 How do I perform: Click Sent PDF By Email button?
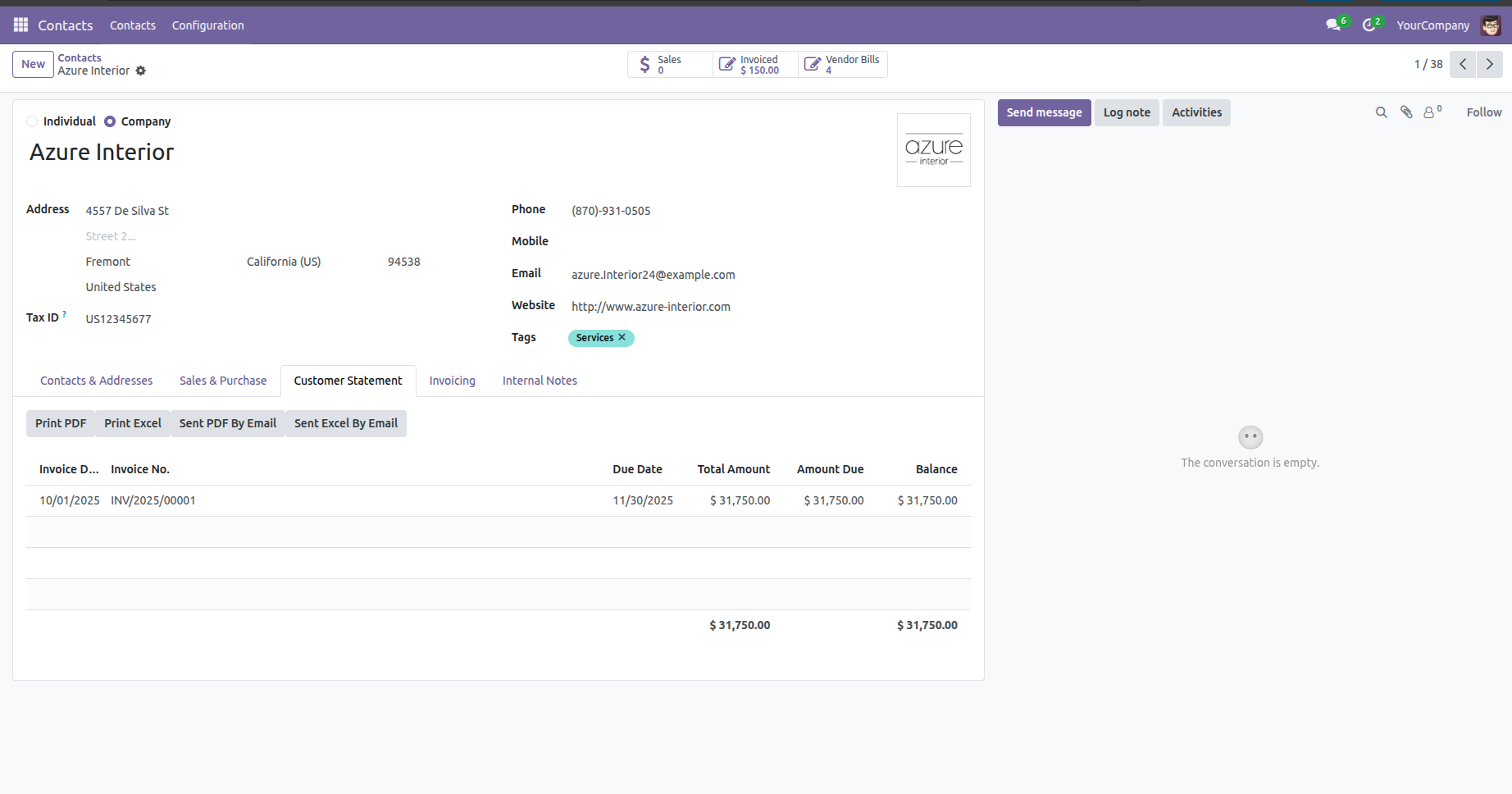click(228, 423)
